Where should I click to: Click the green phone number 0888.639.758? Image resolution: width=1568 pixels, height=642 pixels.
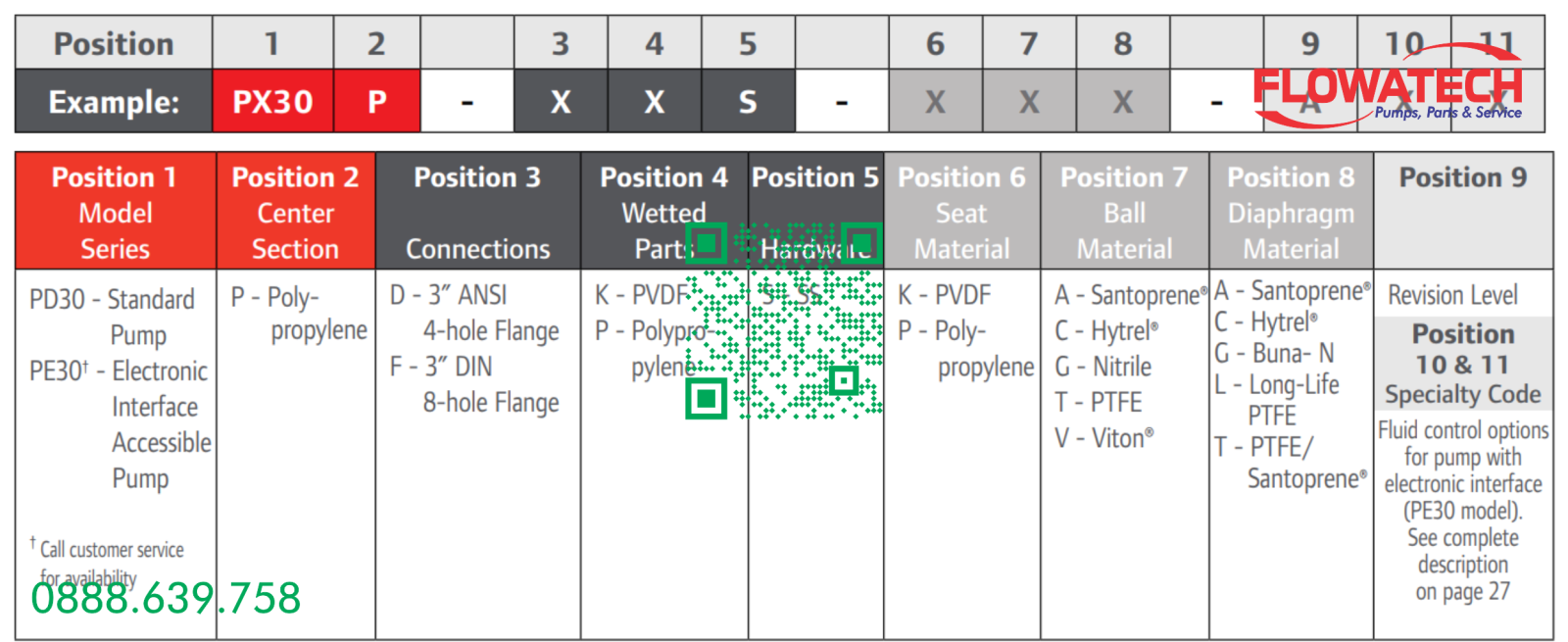click(166, 598)
